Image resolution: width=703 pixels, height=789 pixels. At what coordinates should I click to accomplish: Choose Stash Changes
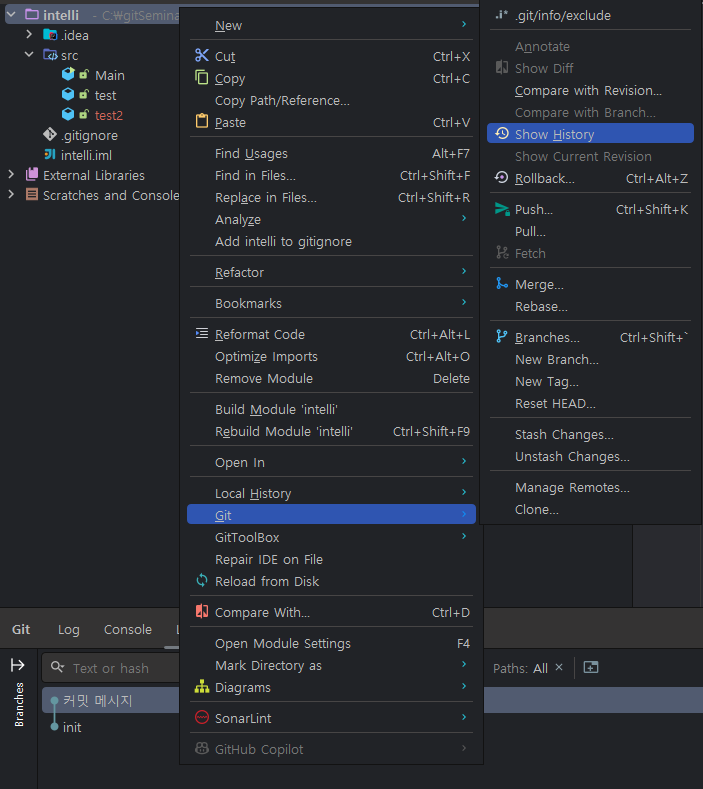[x=590, y=434]
